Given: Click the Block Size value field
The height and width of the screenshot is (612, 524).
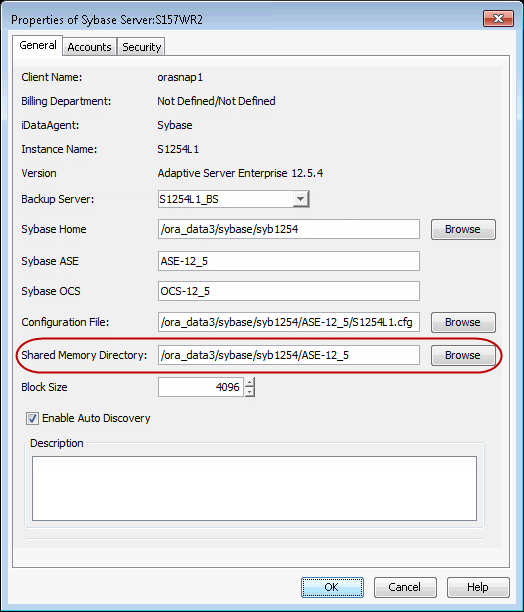Looking at the screenshot, I should (x=201, y=387).
